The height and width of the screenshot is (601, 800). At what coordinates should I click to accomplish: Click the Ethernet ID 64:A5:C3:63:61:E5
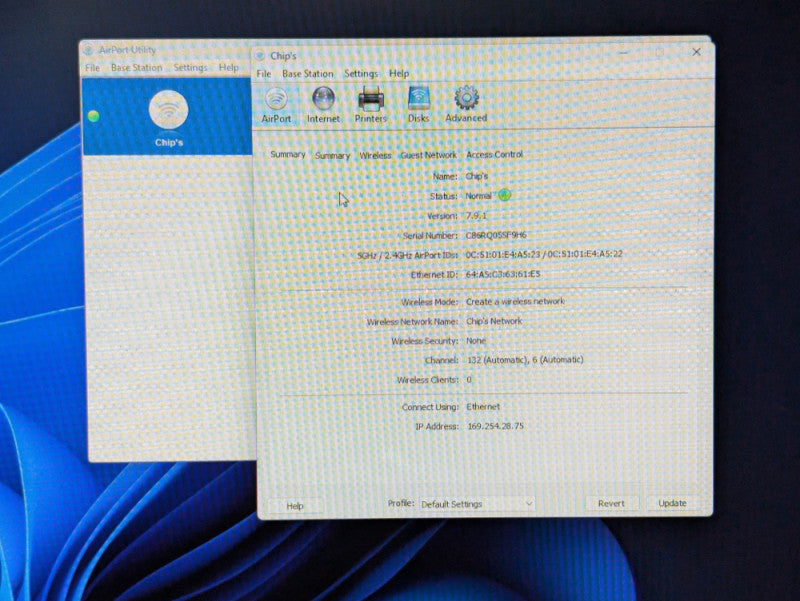(x=503, y=274)
